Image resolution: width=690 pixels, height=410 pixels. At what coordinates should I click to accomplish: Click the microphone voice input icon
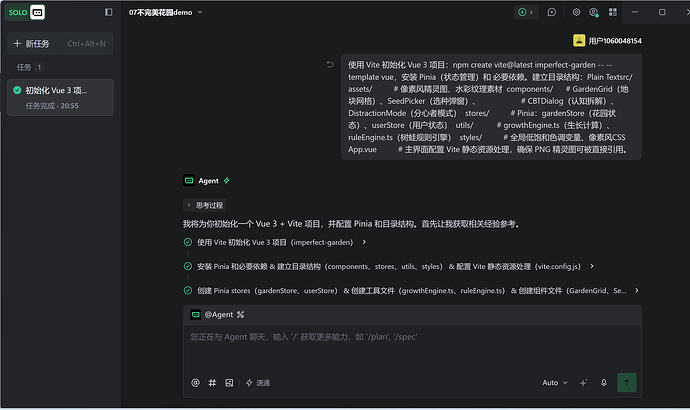pos(604,383)
